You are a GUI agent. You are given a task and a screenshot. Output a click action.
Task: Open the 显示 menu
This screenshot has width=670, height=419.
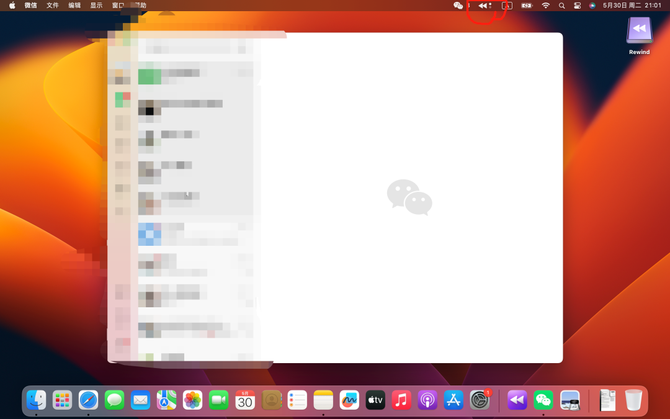click(x=96, y=6)
